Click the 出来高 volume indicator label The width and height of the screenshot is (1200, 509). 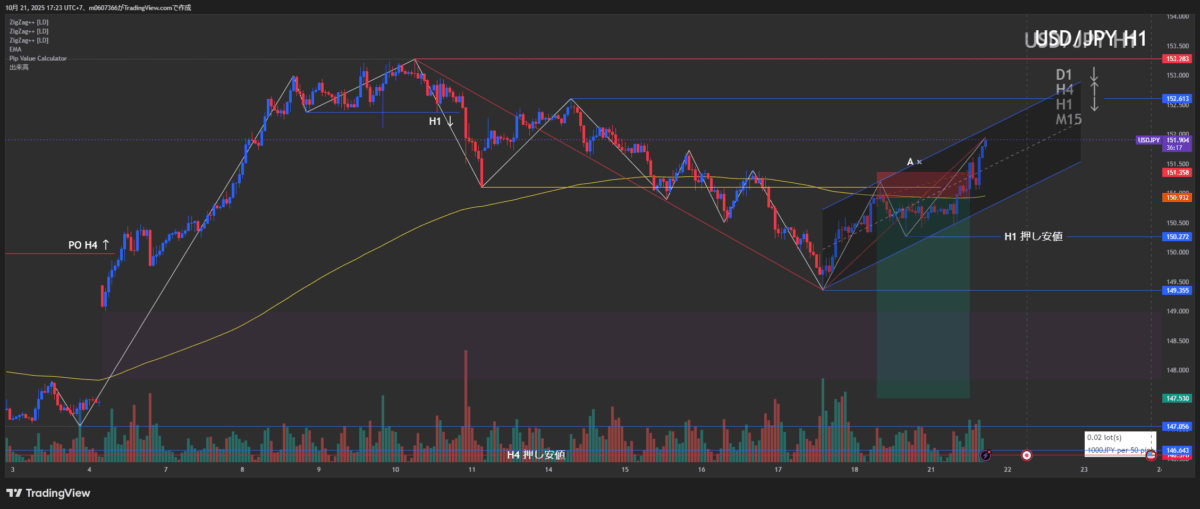pyautogui.click(x=18, y=67)
